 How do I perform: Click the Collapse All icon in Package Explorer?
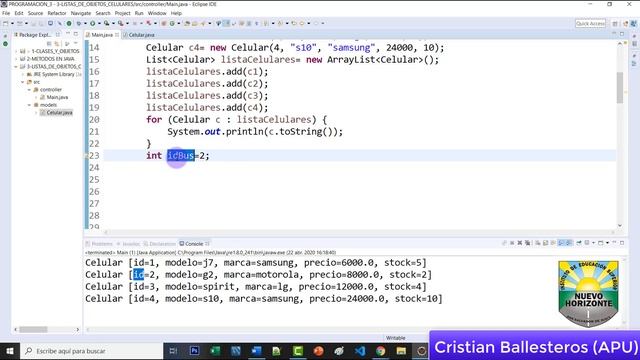(x=49, y=43)
